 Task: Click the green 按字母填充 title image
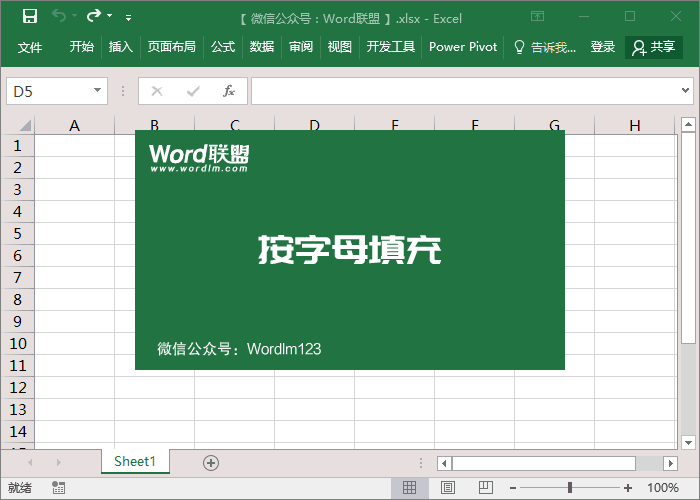350,250
